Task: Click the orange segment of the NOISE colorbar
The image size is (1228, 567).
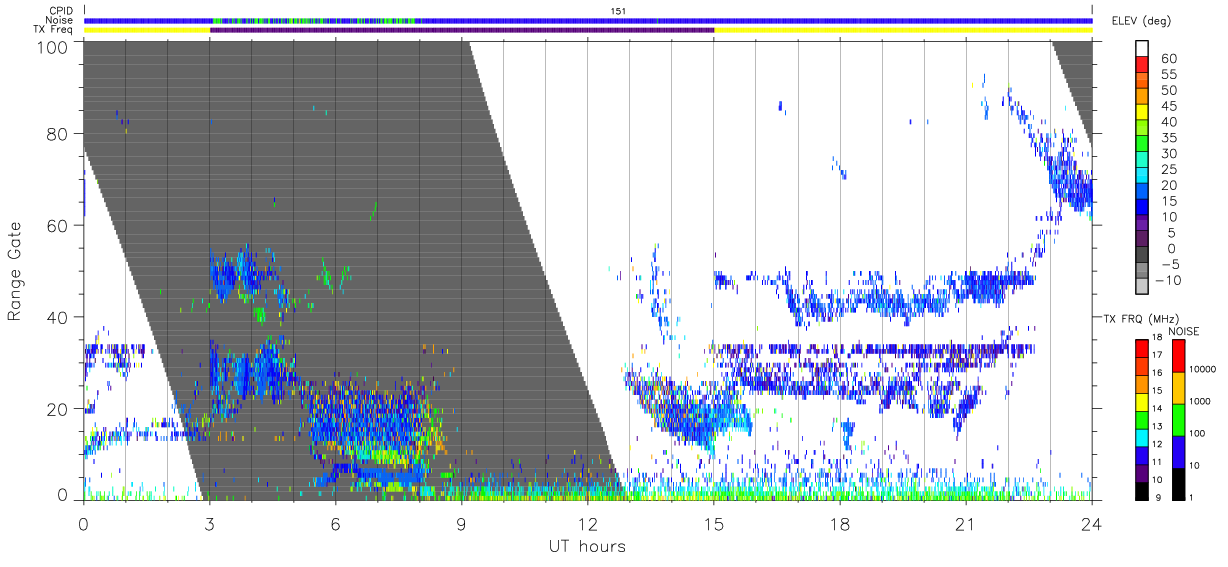Action: tap(1178, 388)
